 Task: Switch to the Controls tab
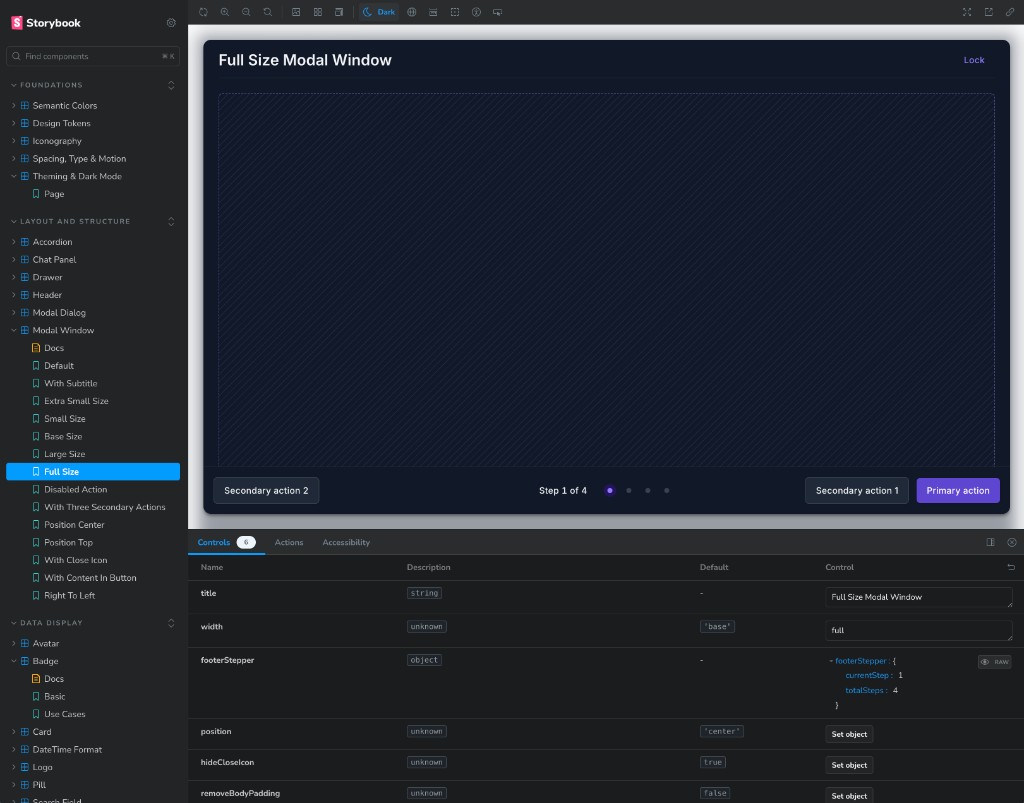226,542
